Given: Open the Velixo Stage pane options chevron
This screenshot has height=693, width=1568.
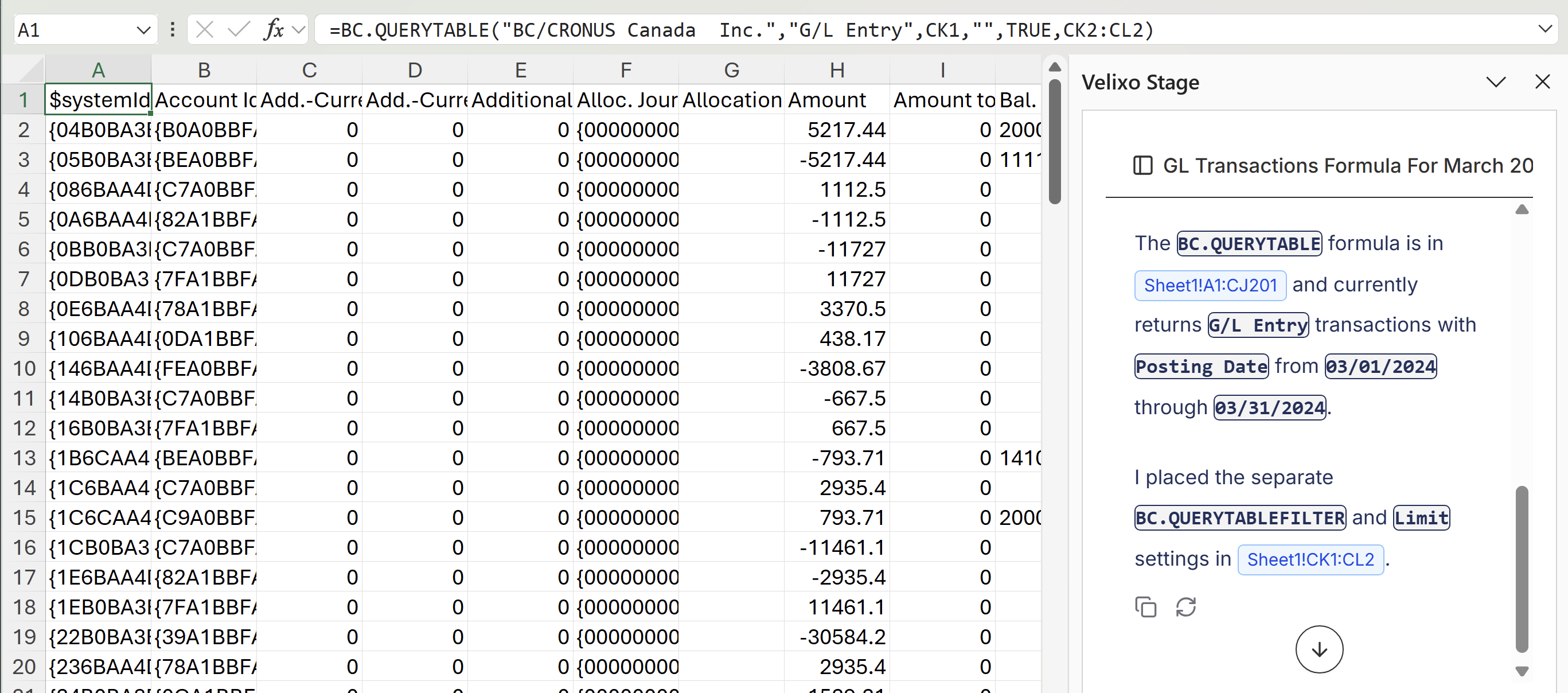Looking at the screenshot, I should (x=1496, y=81).
